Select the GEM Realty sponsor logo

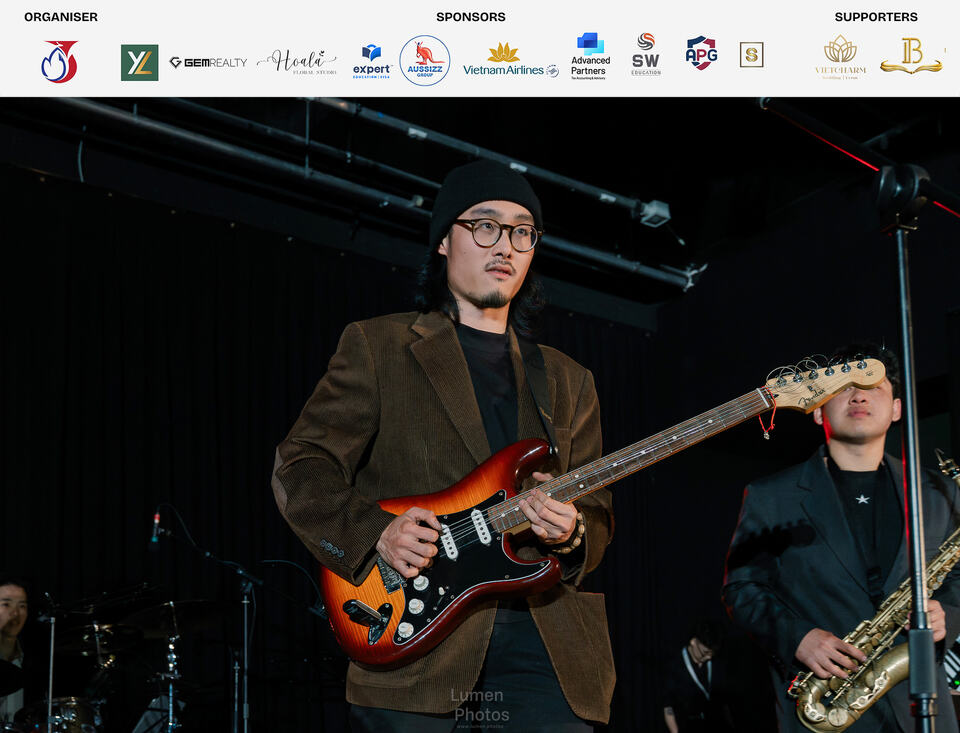coord(208,62)
